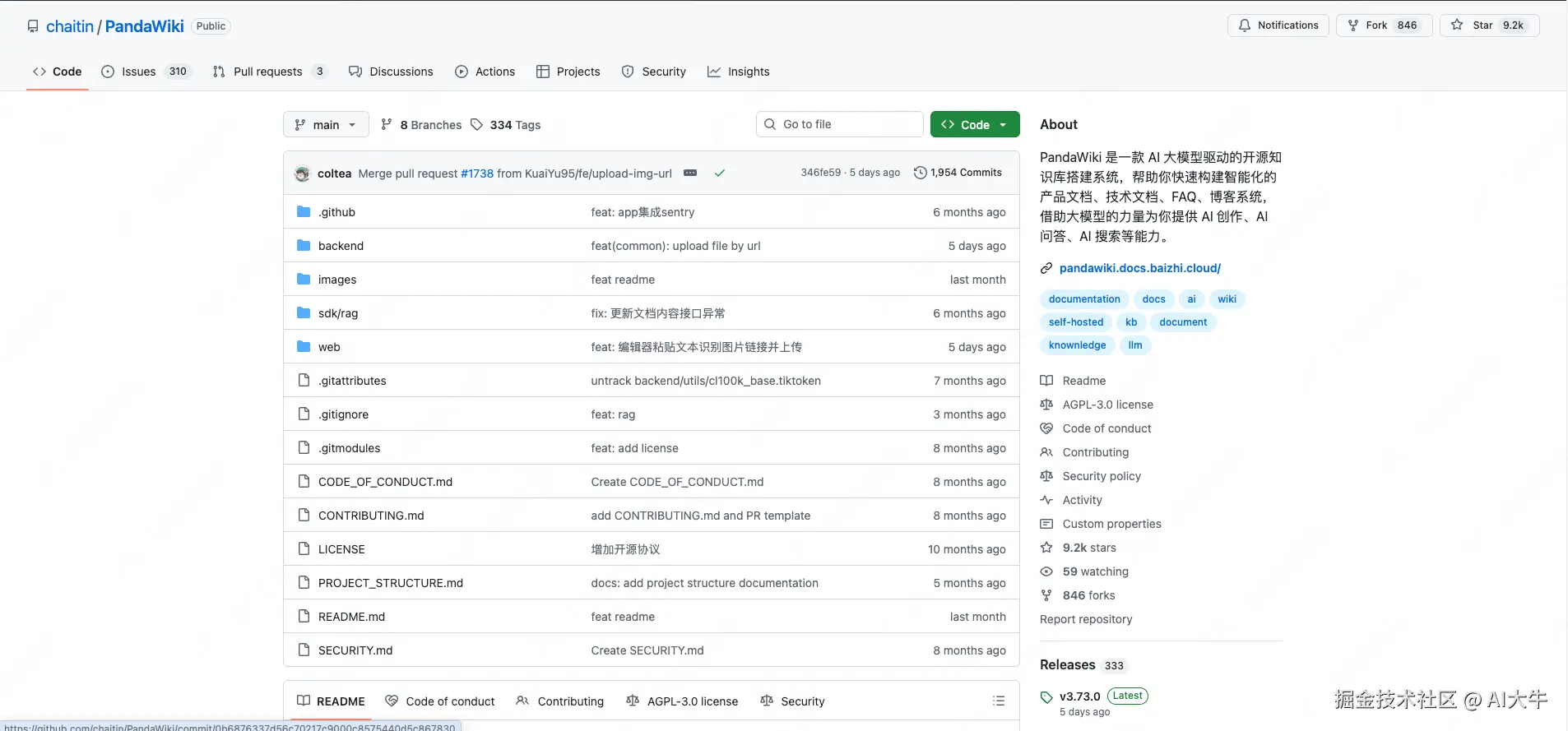Click the search icon in Go to file

[770, 124]
